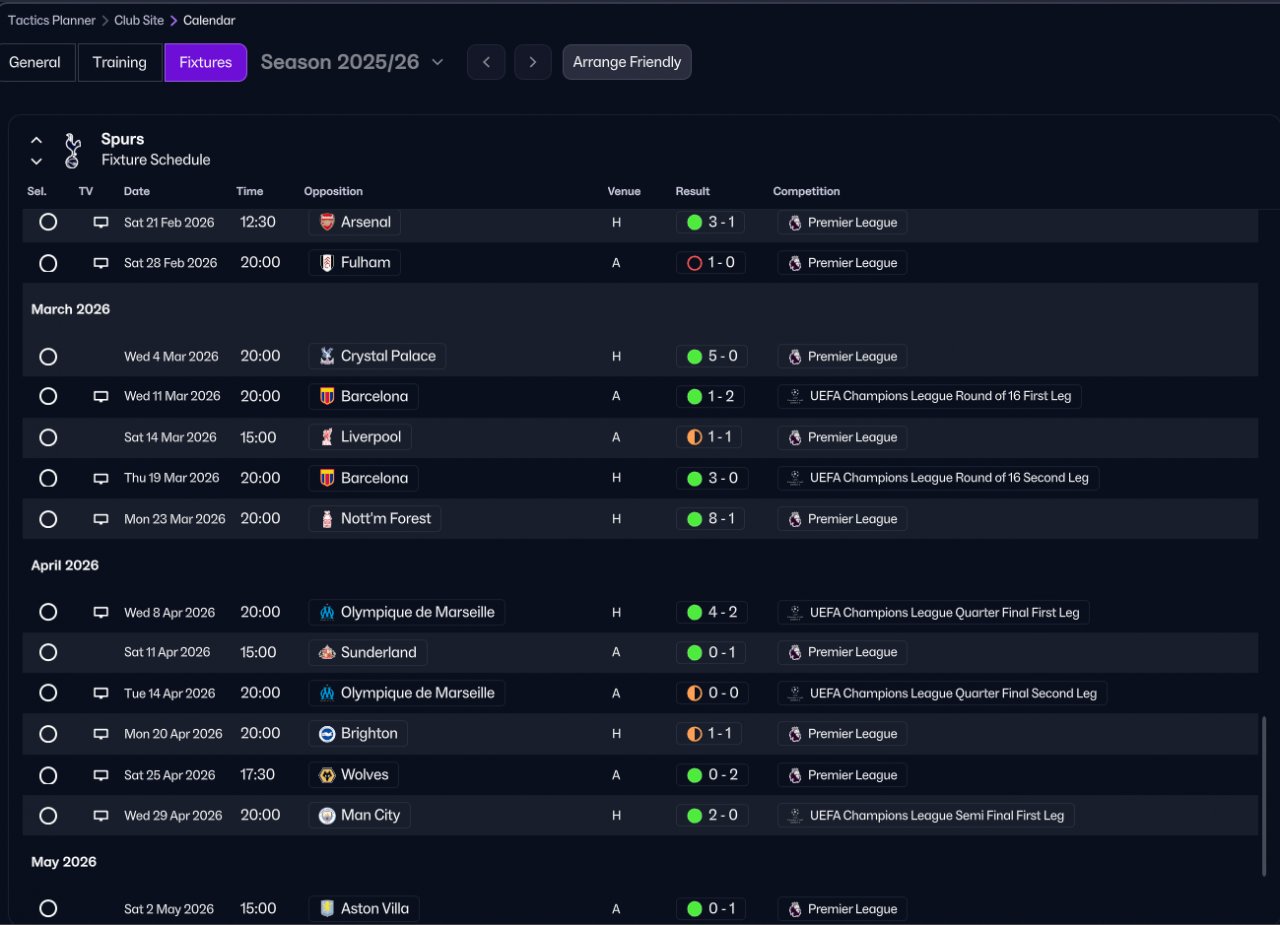
Task: Click the Opposition column header
Action: (333, 191)
